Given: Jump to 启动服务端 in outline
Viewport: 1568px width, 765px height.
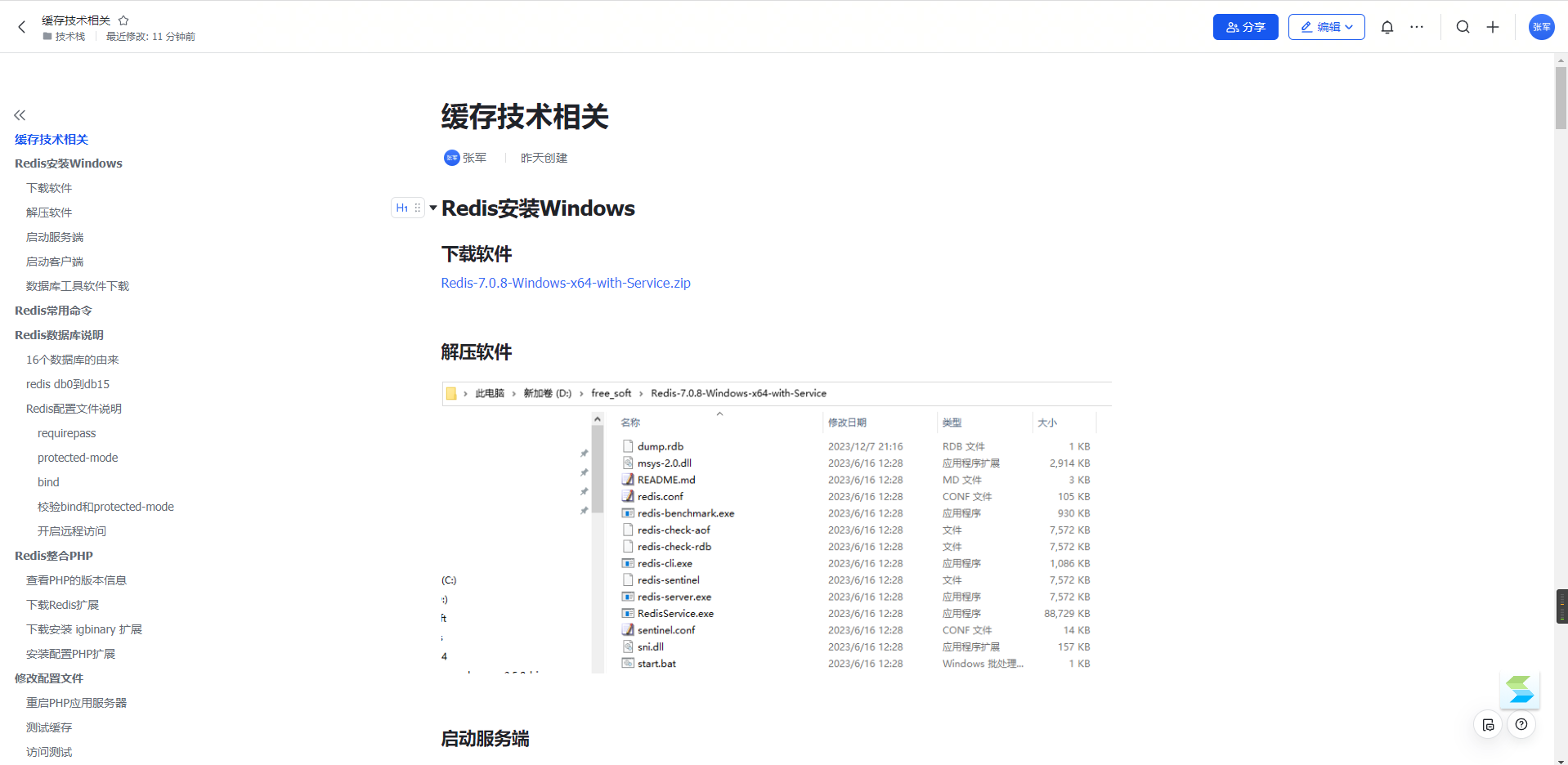Looking at the screenshot, I should pyautogui.click(x=54, y=237).
